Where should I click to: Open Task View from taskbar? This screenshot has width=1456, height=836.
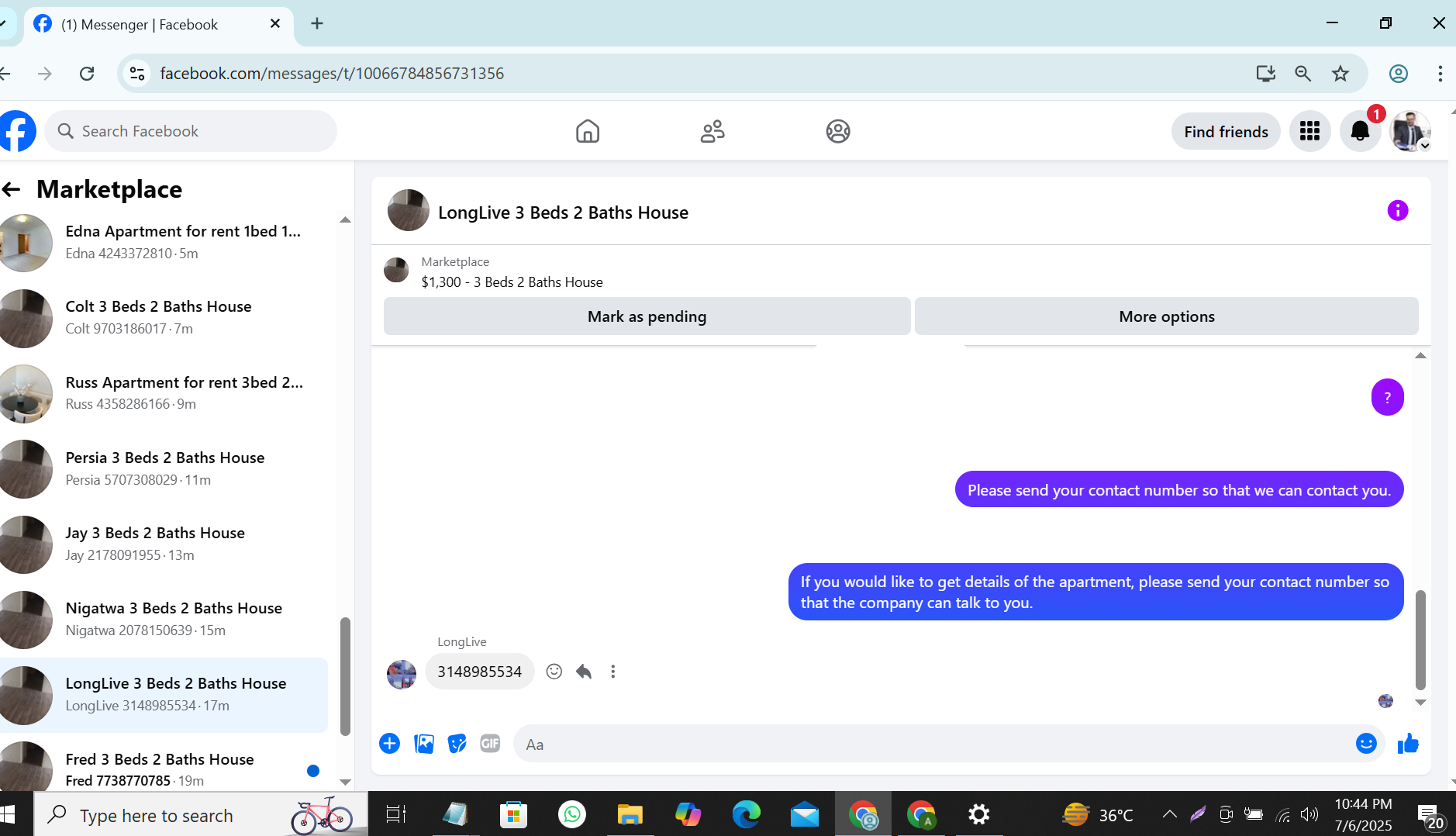[396, 814]
